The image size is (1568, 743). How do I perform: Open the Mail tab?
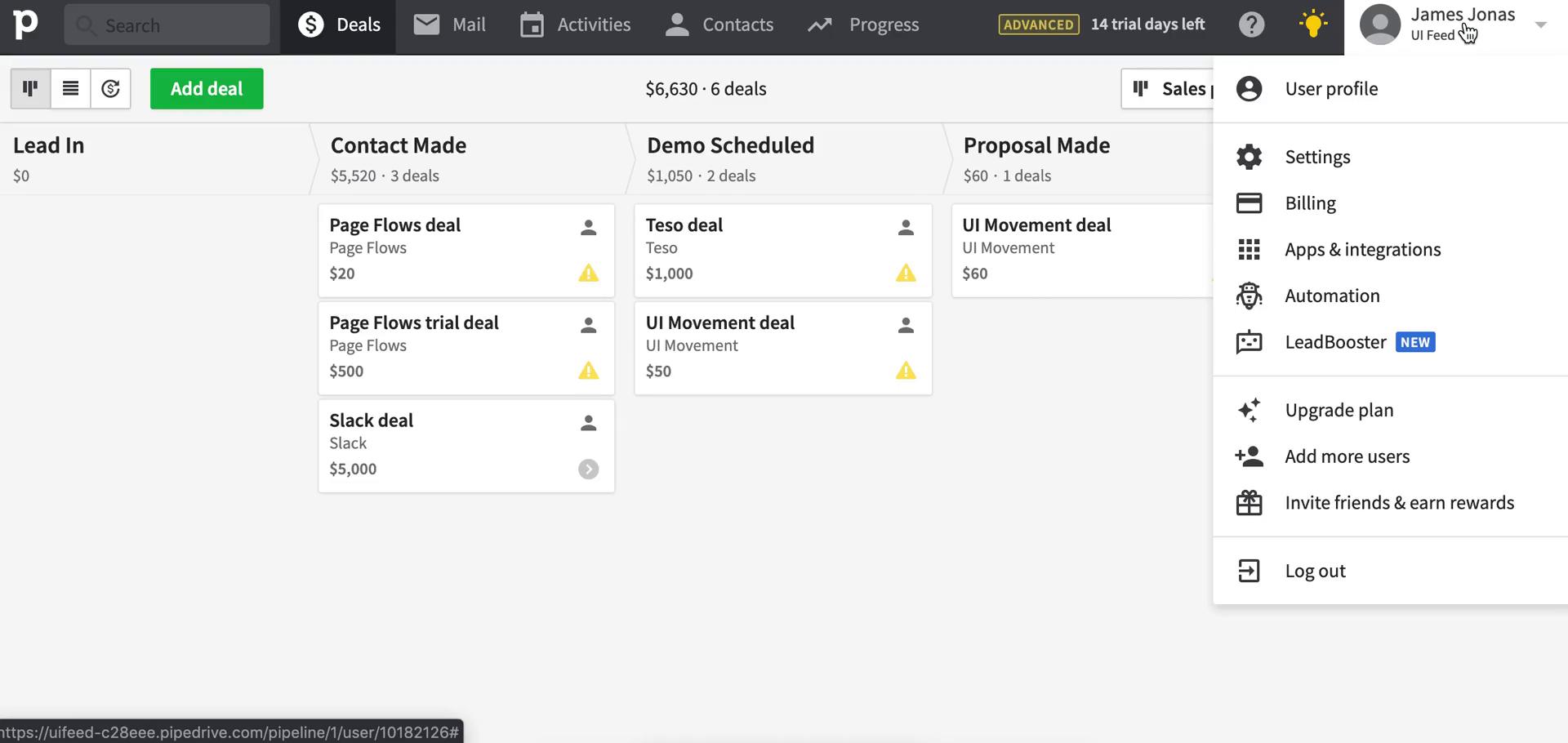pos(449,25)
